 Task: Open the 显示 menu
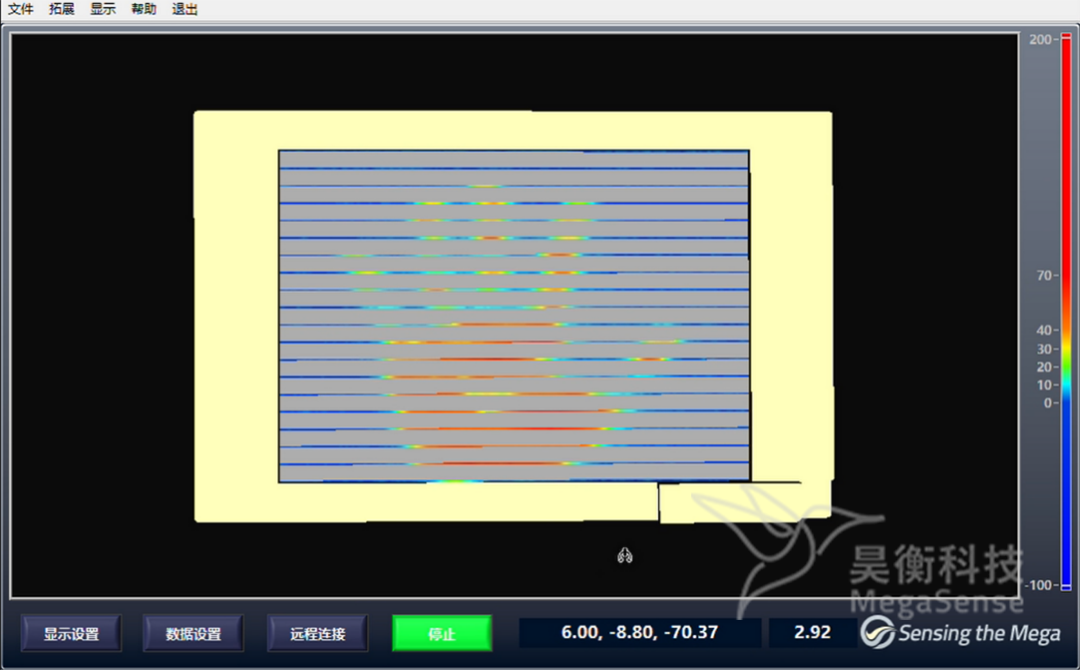pyautogui.click(x=101, y=9)
